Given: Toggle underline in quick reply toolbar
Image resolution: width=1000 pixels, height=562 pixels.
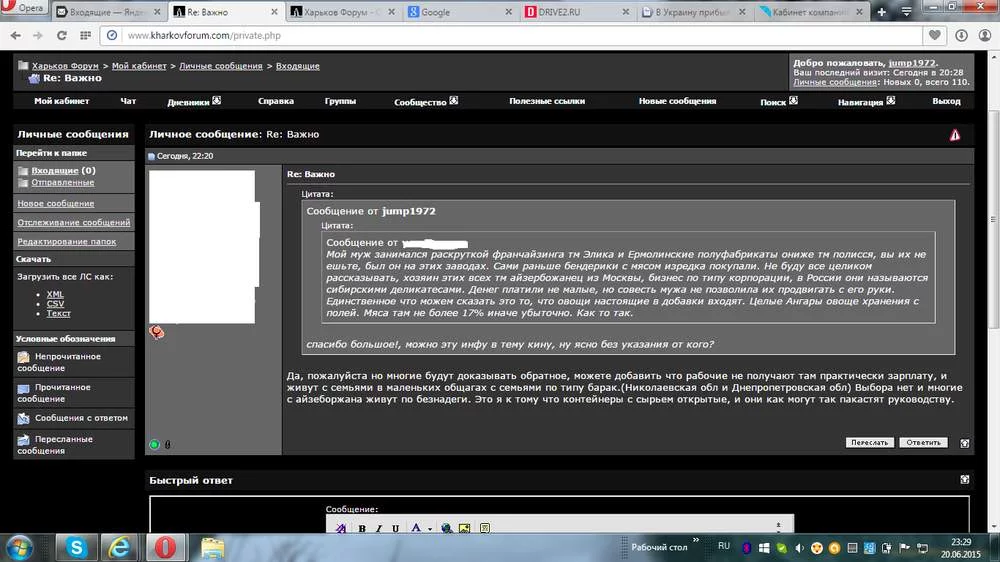Looking at the screenshot, I should click(x=395, y=528).
